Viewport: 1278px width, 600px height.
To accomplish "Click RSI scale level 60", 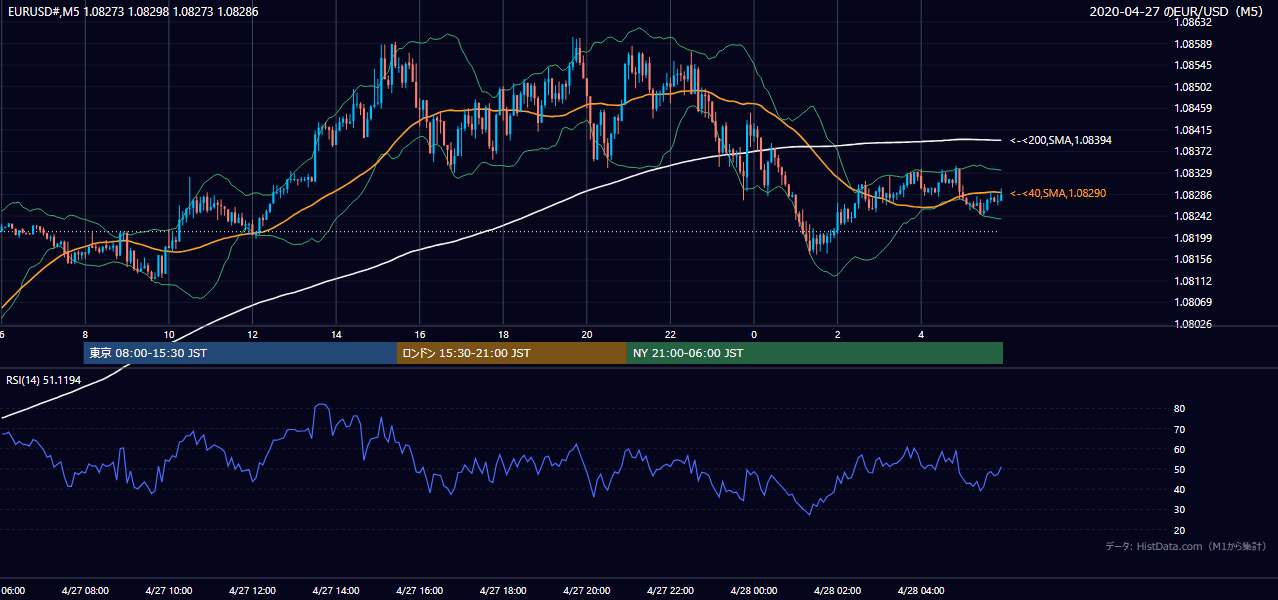I will coord(1180,449).
